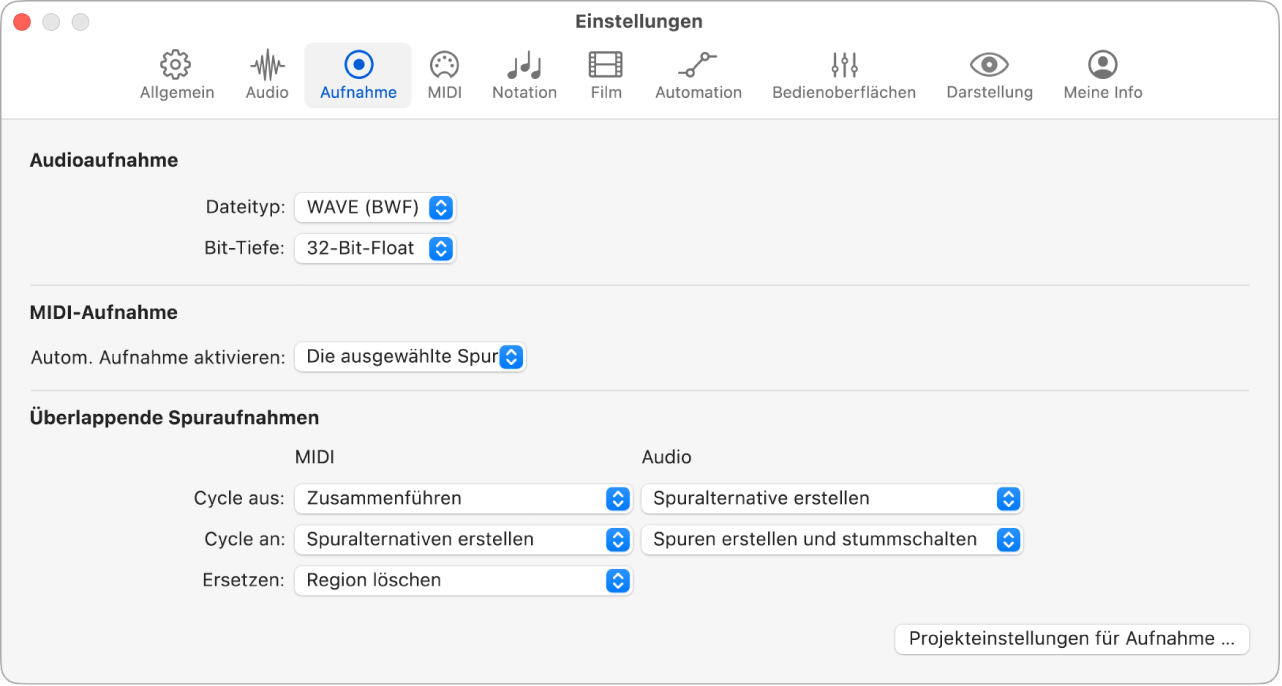Change the Bit-Tiefe 32-Bit-Float dropdown
Viewport: 1282px width, 686px height.
pos(375,248)
